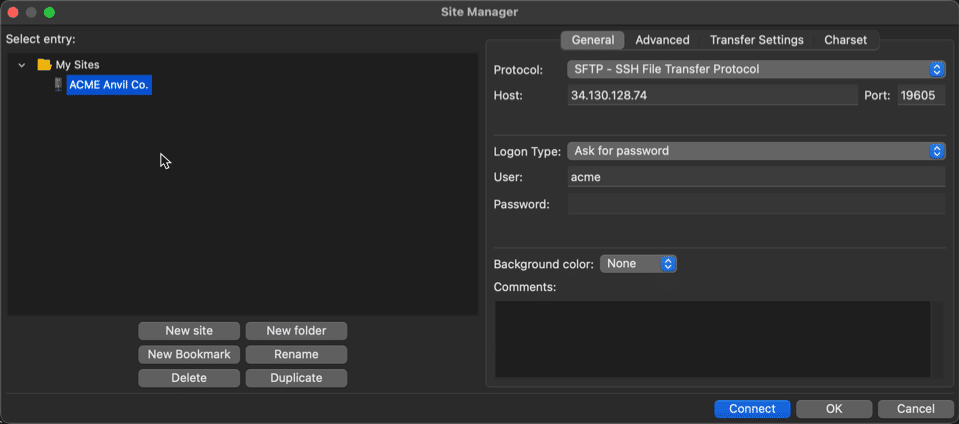This screenshot has height=424, width=959.
Task: Click the ACME Anvil Co. server icon
Action: [58, 84]
